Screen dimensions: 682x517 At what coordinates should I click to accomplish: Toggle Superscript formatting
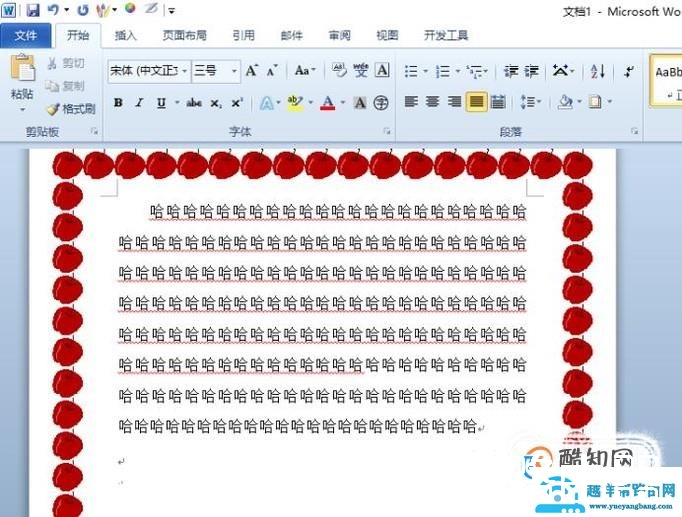pyautogui.click(x=237, y=103)
